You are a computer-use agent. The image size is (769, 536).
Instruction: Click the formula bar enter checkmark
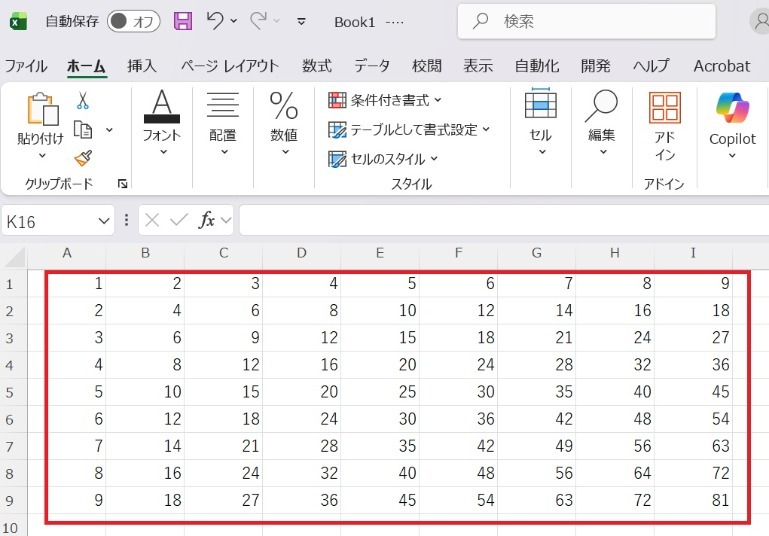point(179,221)
